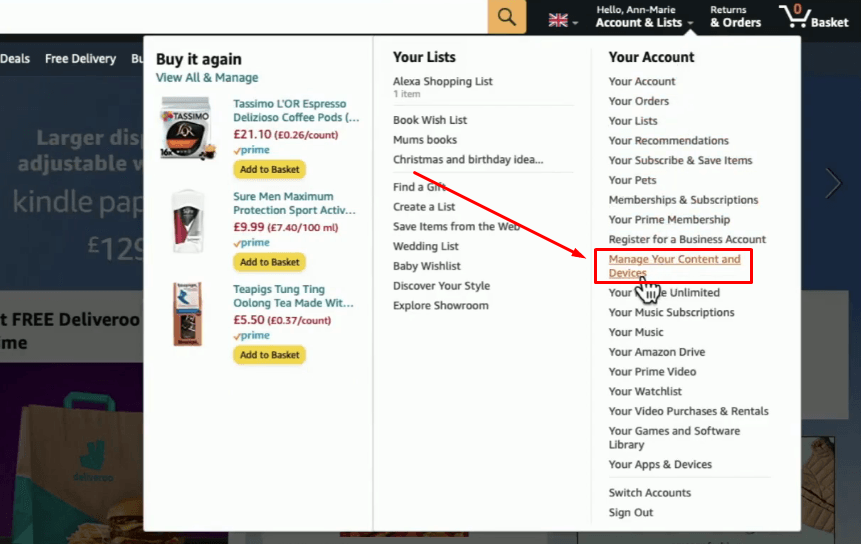Open Alexa Shopping List
861x544 pixels.
coord(443,81)
